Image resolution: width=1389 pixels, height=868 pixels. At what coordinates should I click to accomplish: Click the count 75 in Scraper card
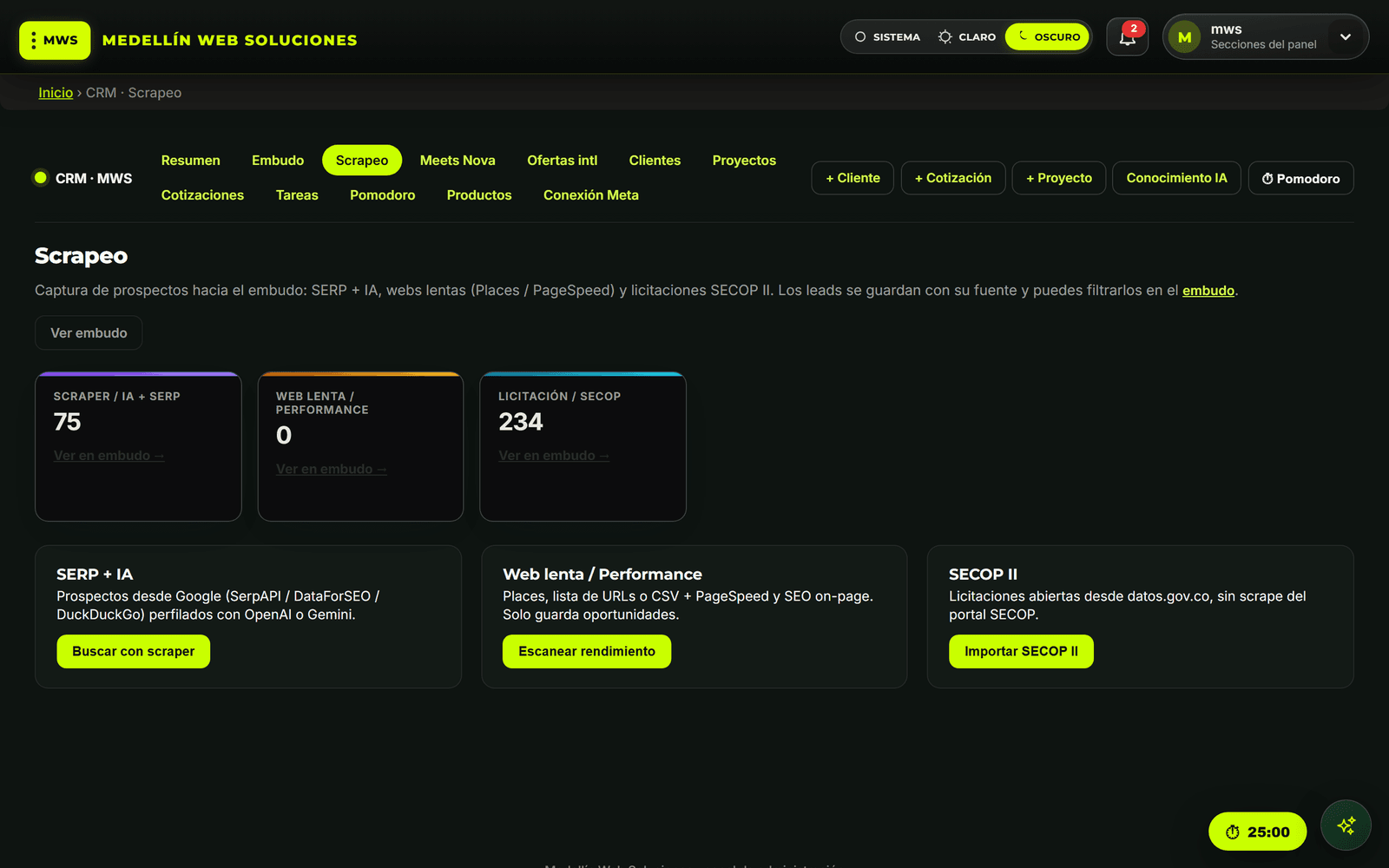coord(68,422)
